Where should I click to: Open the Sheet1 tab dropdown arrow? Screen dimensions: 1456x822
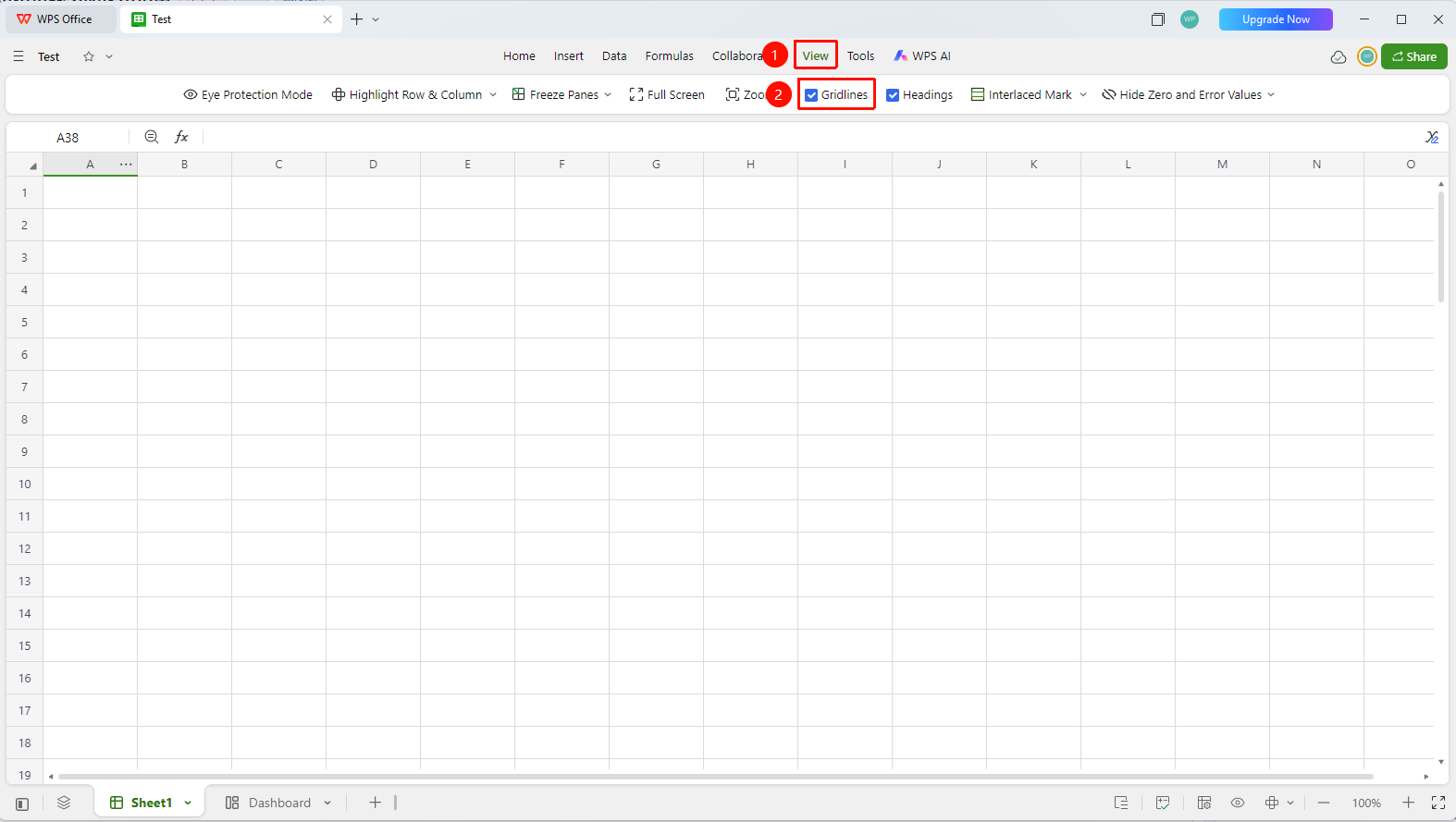pyautogui.click(x=188, y=803)
